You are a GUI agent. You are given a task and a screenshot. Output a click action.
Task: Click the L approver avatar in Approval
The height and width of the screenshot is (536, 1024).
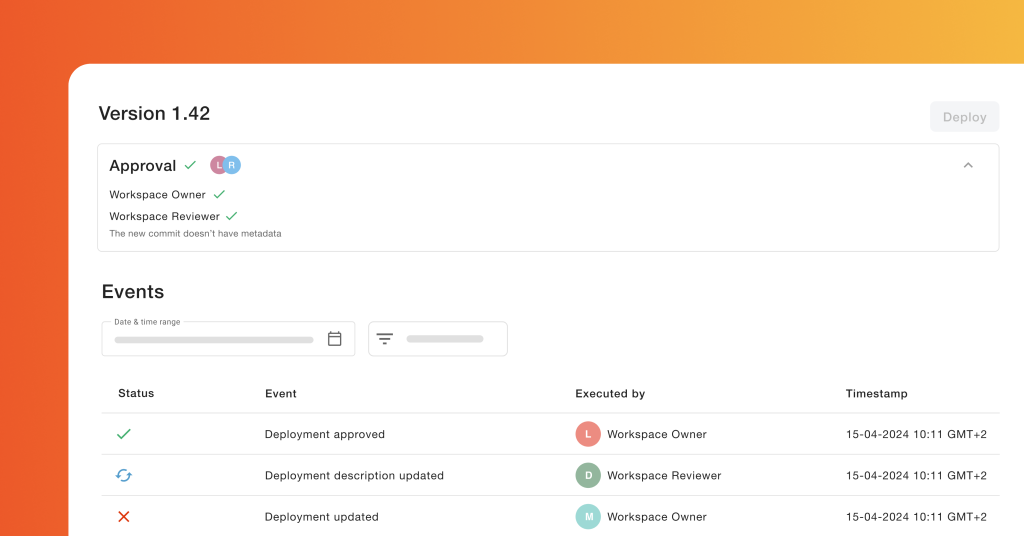(x=217, y=165)
